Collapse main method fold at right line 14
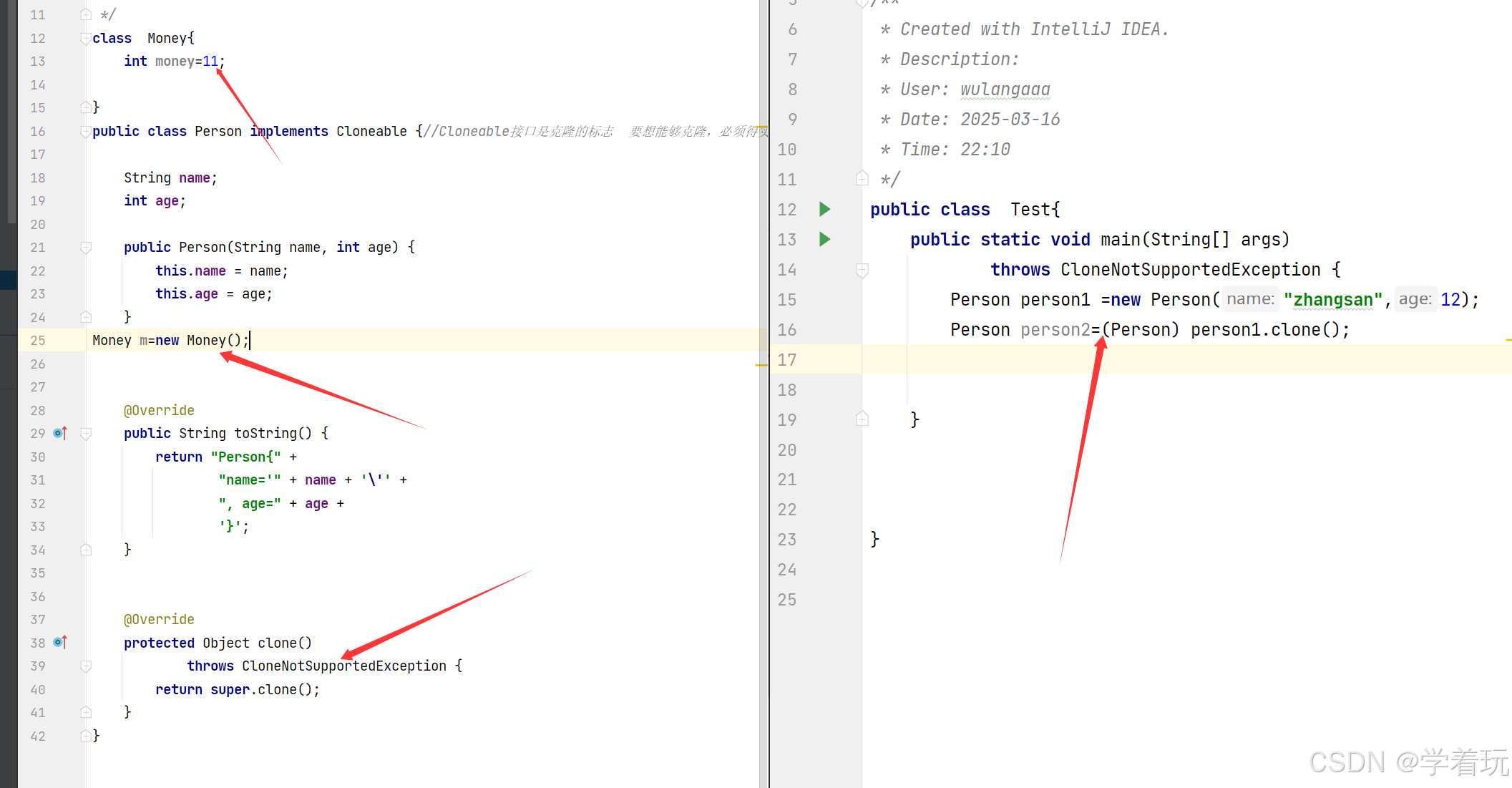This screenshot has height=788, width=1512. (x=862, y=270)
